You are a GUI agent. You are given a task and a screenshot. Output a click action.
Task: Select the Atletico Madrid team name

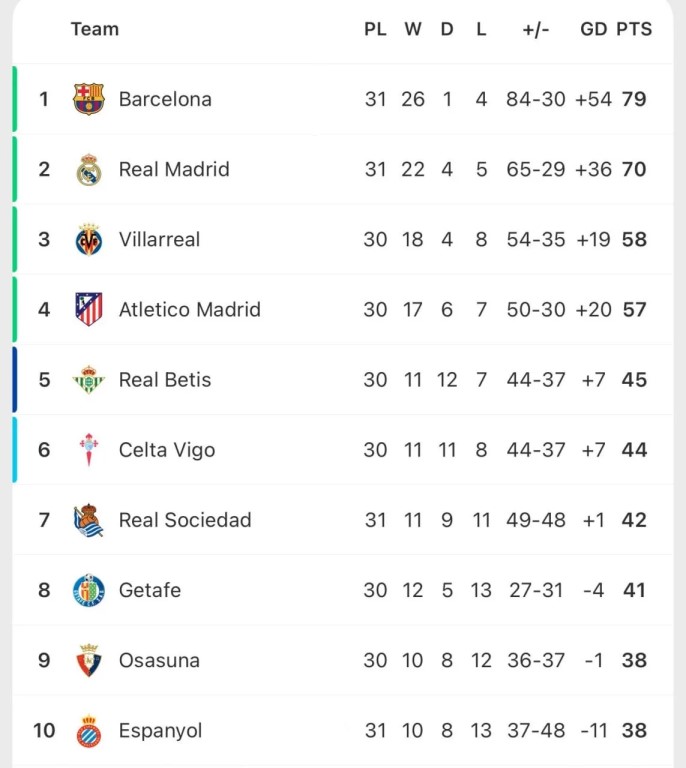click(x=189, y=309)
